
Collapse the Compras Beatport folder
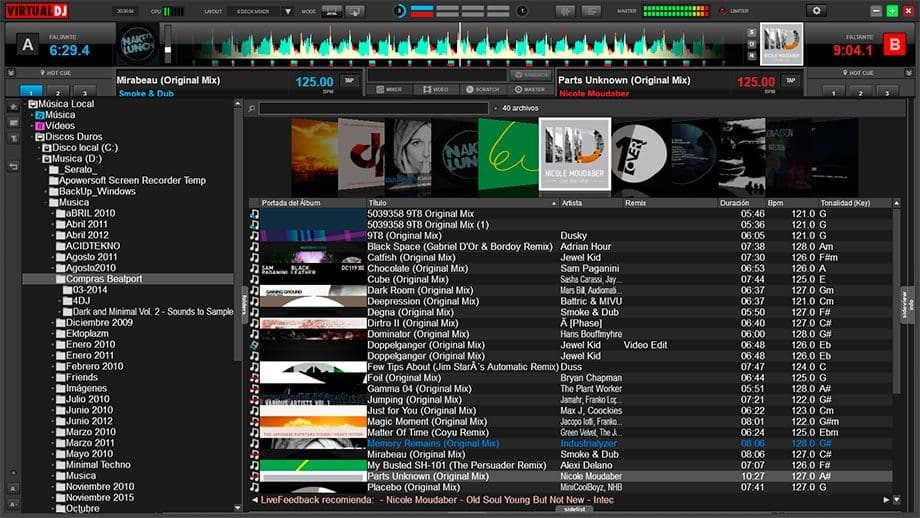pos(53,279)
